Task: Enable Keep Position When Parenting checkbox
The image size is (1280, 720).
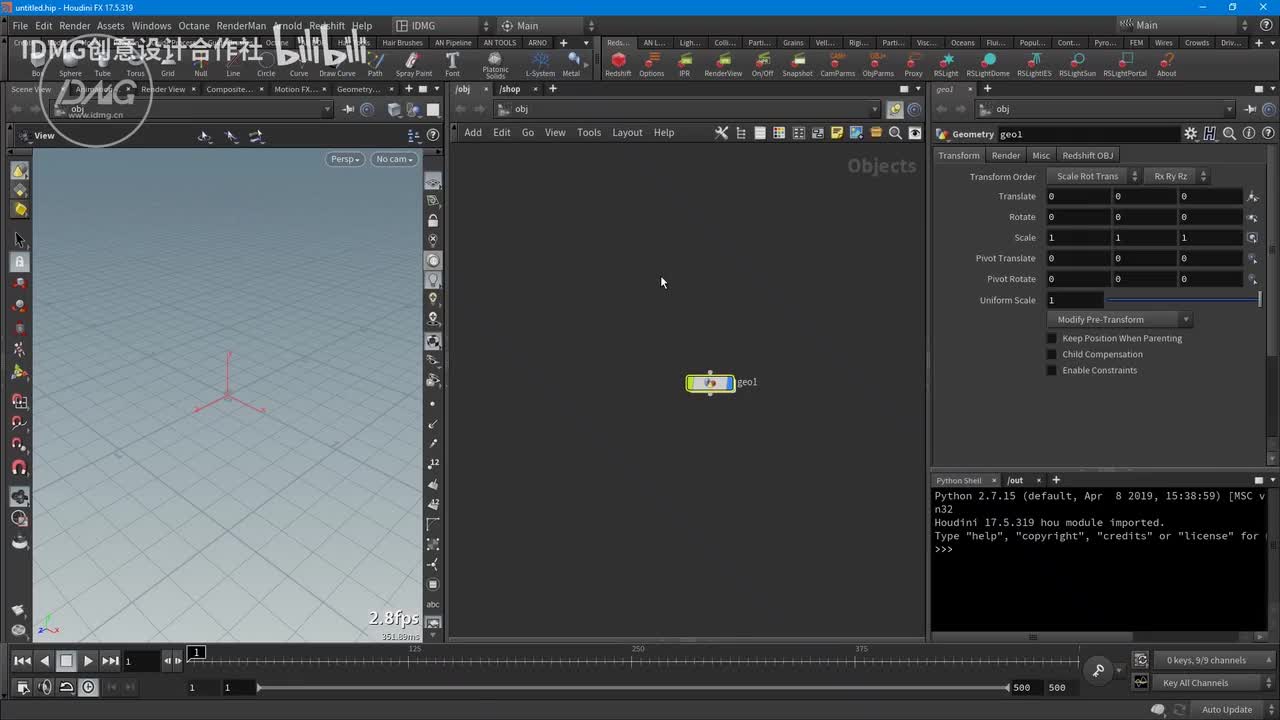Action: click(1052, 338)
